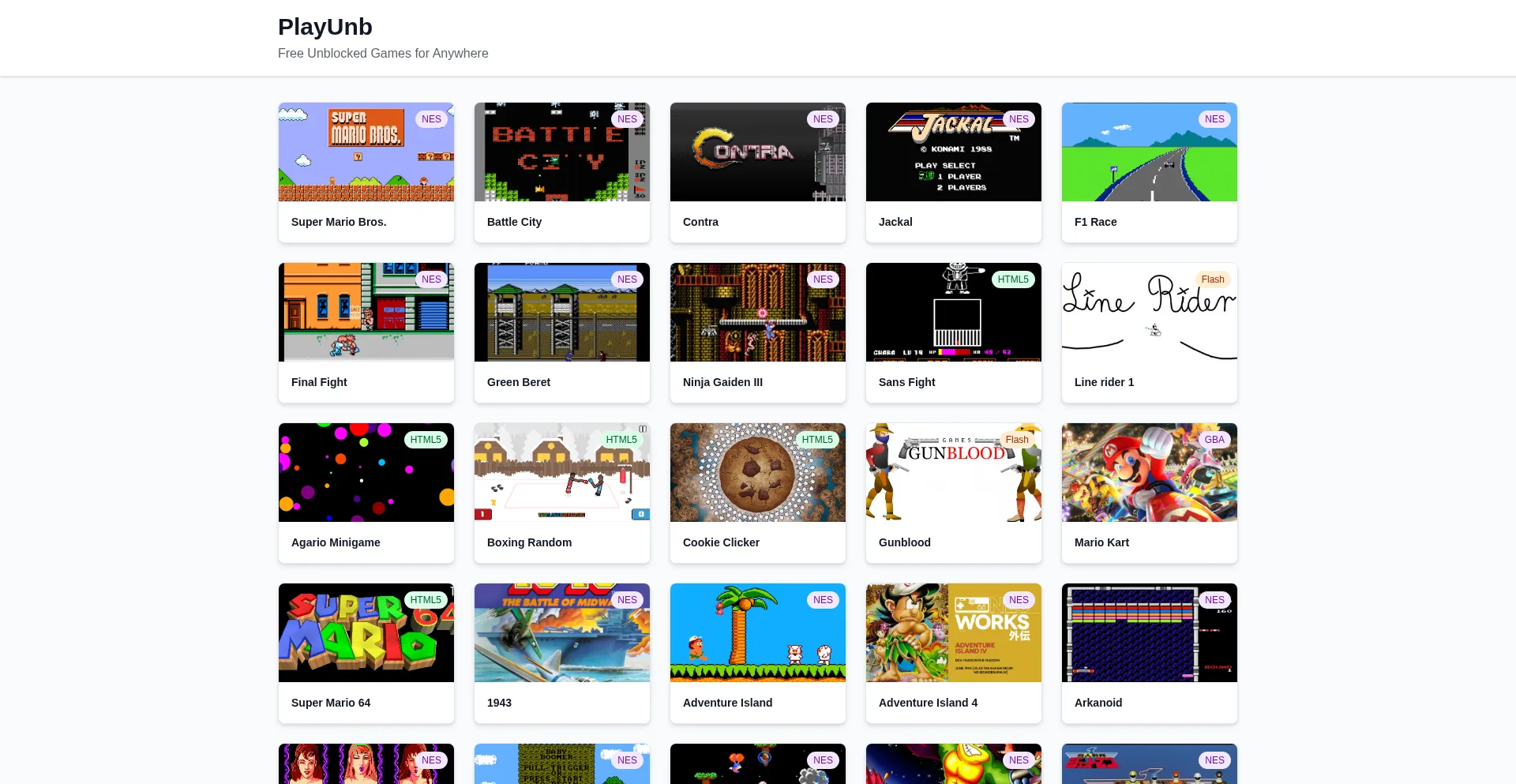
Task: Click the GBA badge on Mario Kart
Action: (1214, 440)
